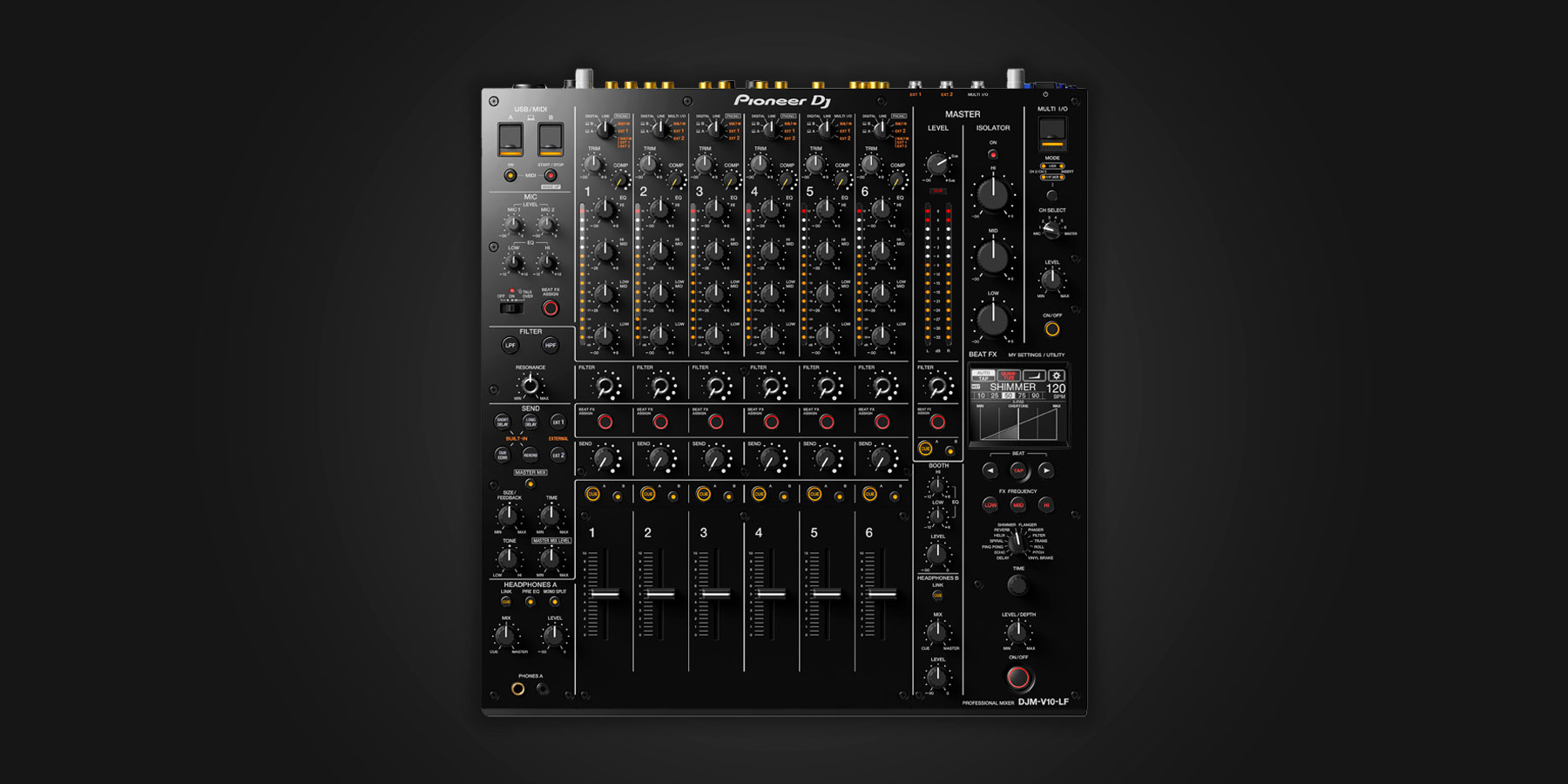Toggle the Beat FX ON/OFF button
Screen dimensions: 1568x784
1018,678
